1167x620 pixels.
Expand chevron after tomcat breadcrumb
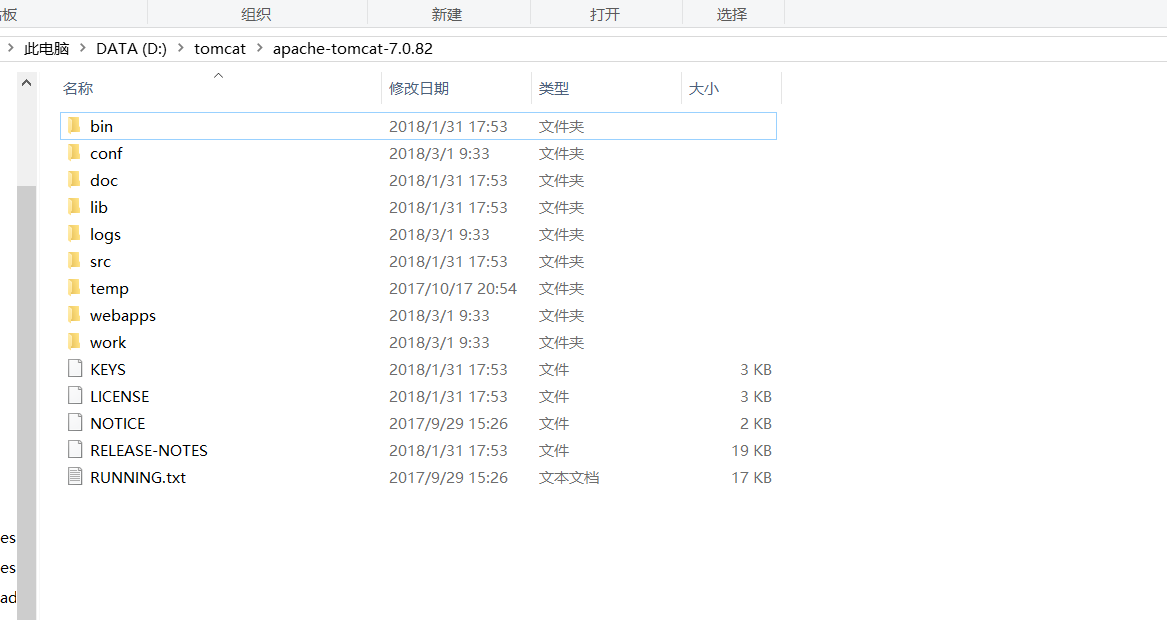click(x=259, y=48)
